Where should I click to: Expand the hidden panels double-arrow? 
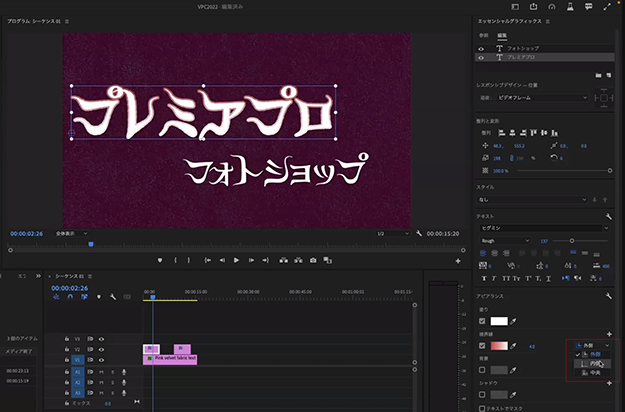pos(38,276)
